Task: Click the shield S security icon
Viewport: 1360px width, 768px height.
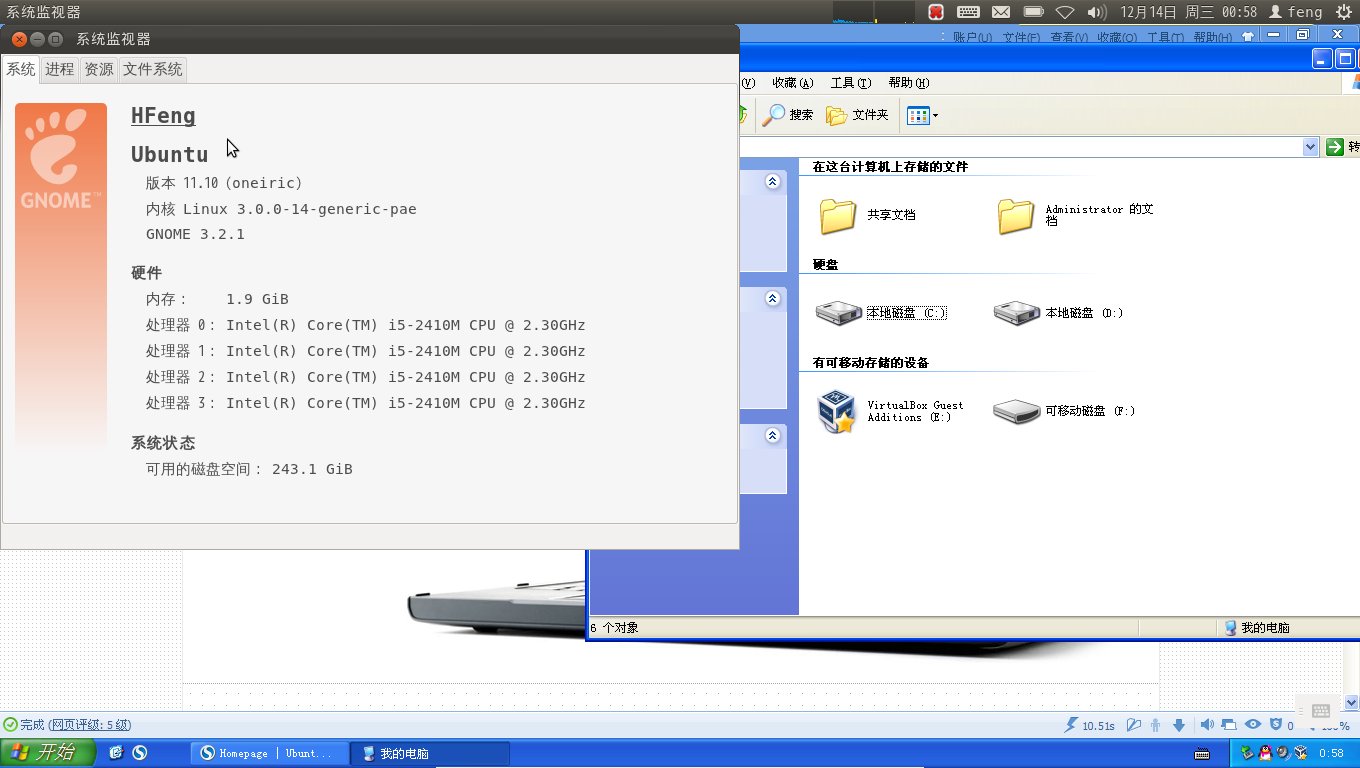Action: (x=1276, y=726)
